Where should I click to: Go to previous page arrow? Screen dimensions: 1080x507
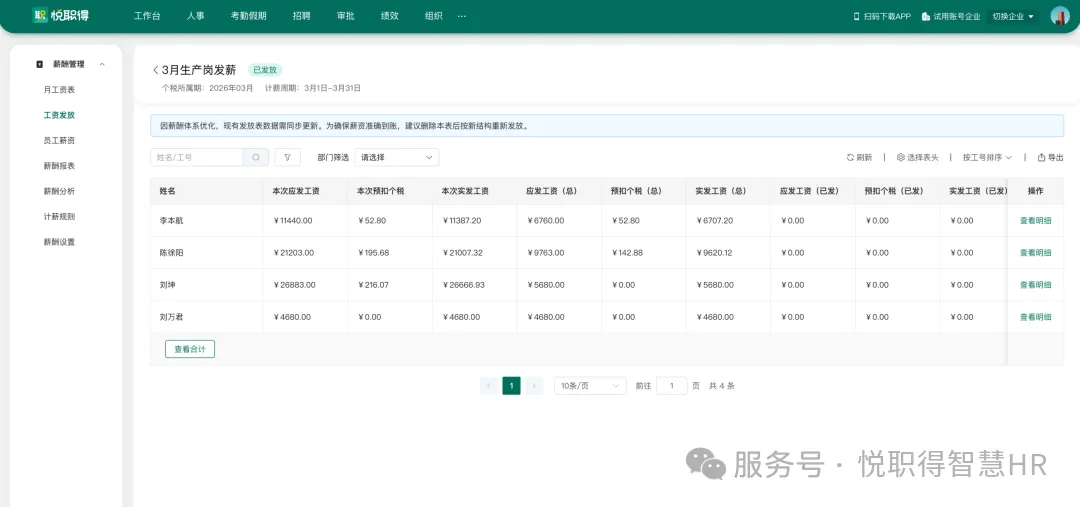(x=488, y=386)
